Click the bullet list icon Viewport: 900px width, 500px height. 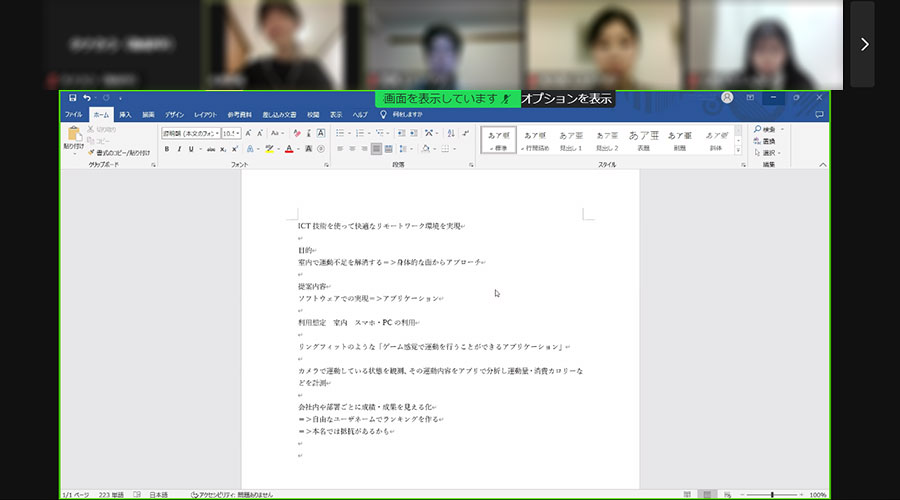tap(340, 132)
